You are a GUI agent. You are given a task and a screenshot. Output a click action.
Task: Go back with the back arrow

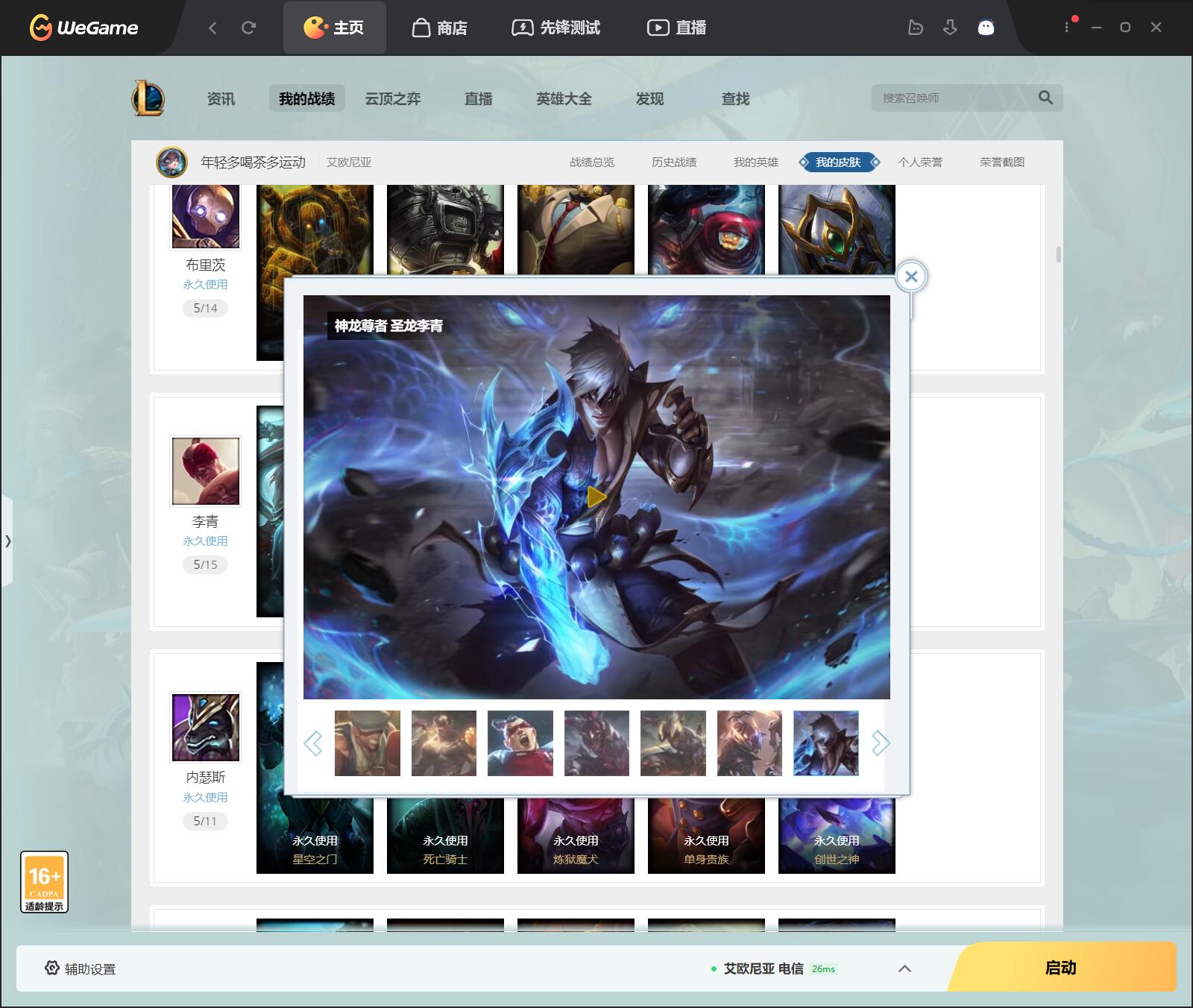[x=213, y=28]
